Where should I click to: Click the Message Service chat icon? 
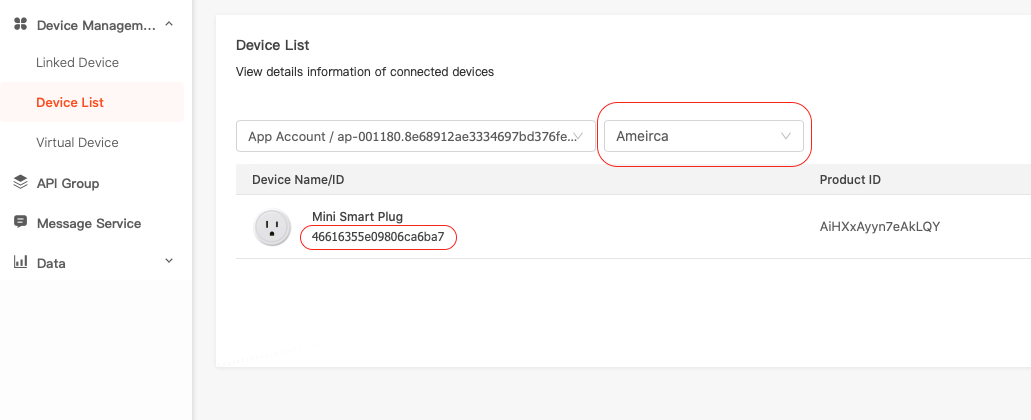[20, 222]
